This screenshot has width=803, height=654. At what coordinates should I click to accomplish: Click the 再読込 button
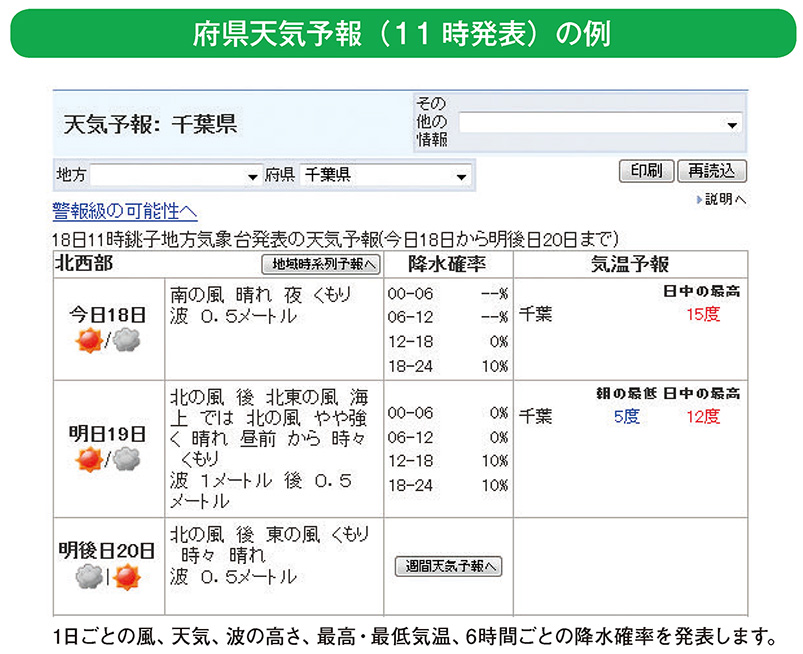pyautogui.click(x=713, y=170)
